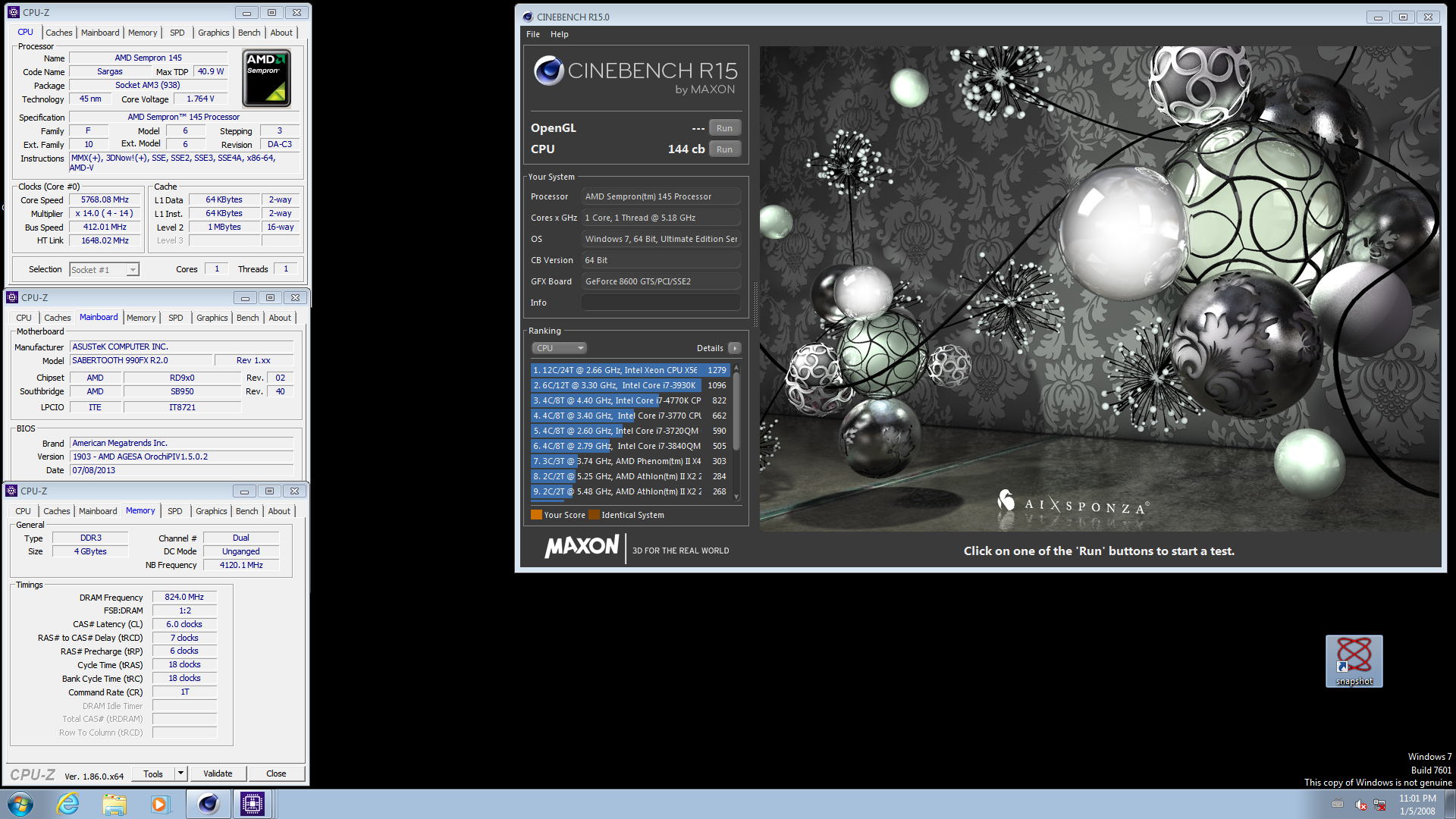The height and width of the screenshot is (819, 1456).
Task: Click the GFX Board GeForce 8600 GTS field
Action: [x=661, y=281]
